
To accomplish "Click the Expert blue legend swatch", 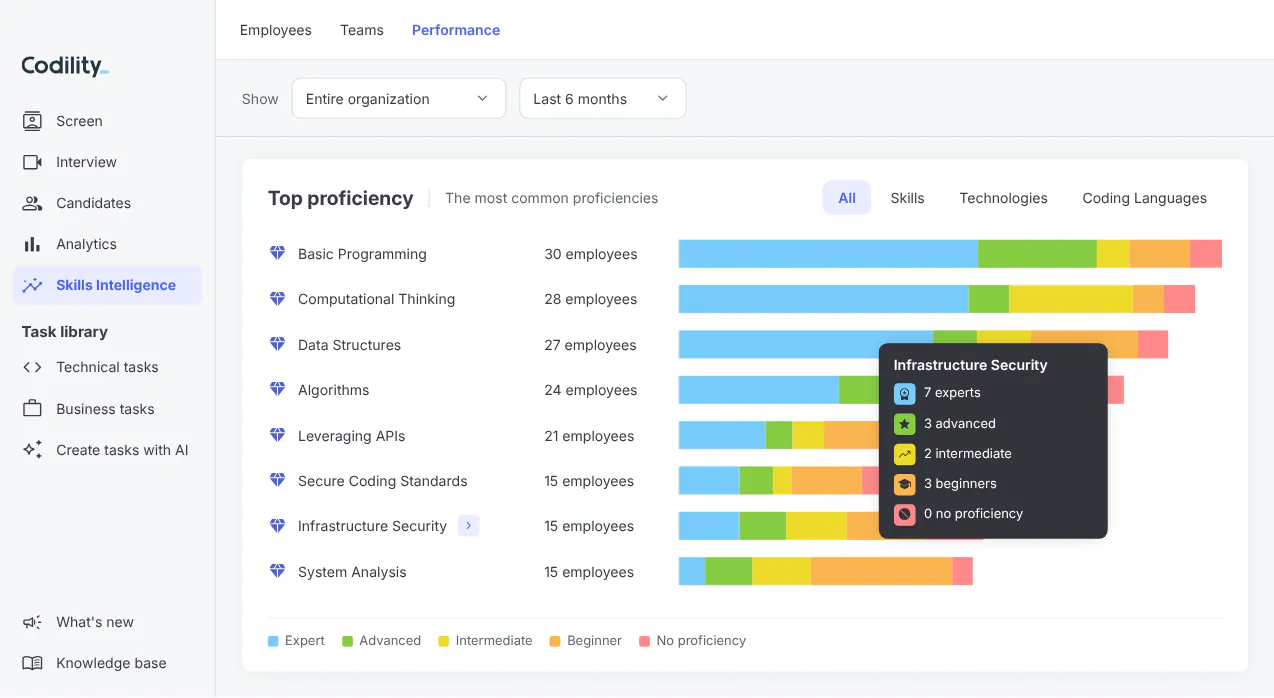I will 273,641.
